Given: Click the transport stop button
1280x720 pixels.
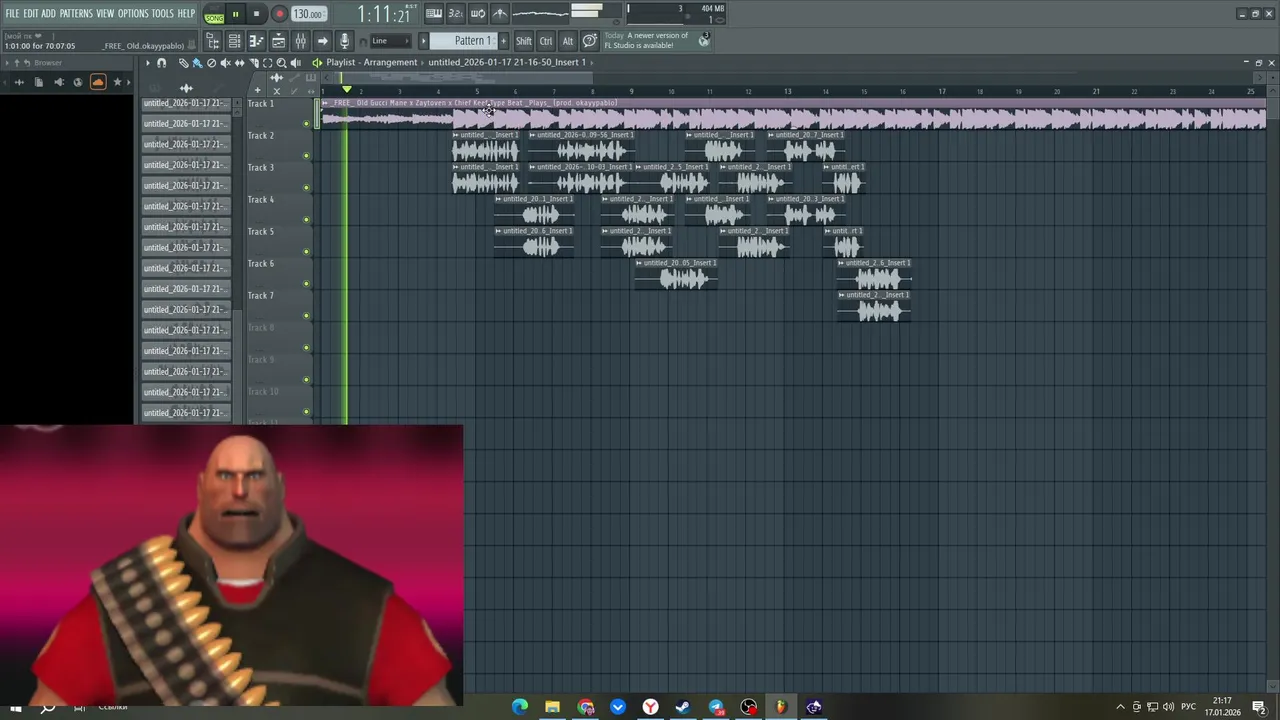Looking at the screenshot, I should 257,14.
